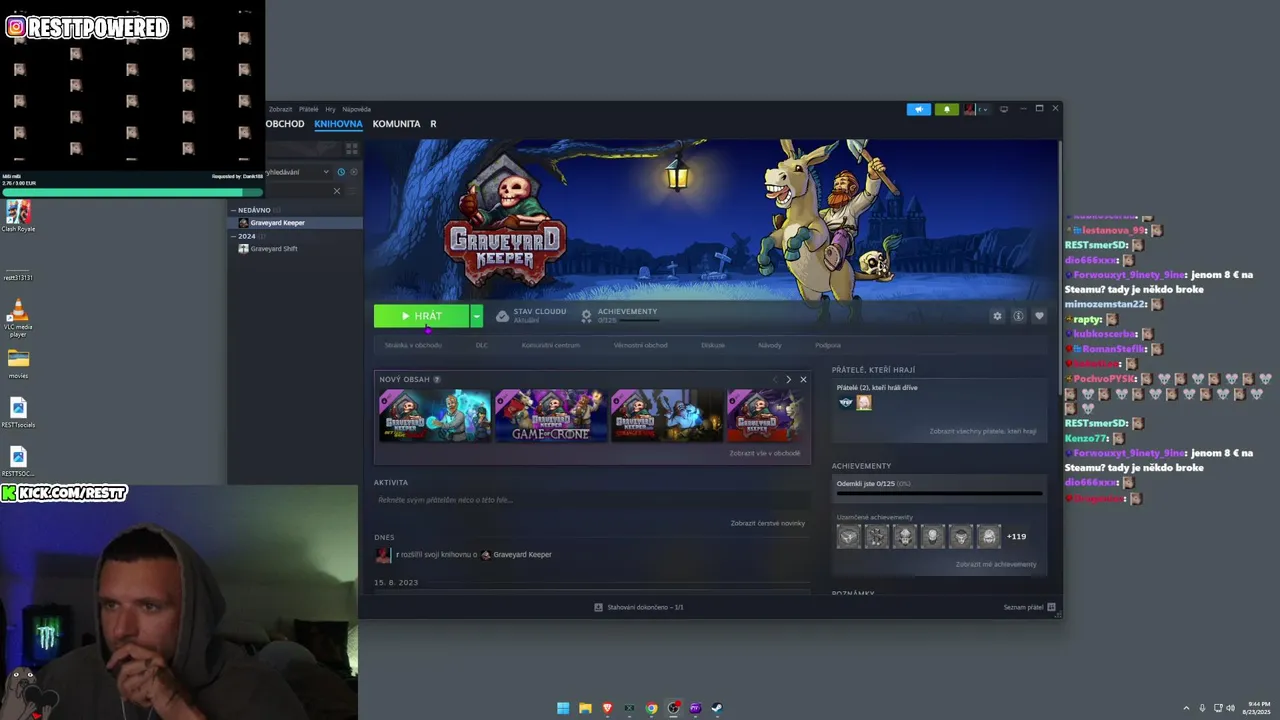Click Zobrazit všechny přátele, kteří hrají

pyautogui.click(x=983, y=431)
